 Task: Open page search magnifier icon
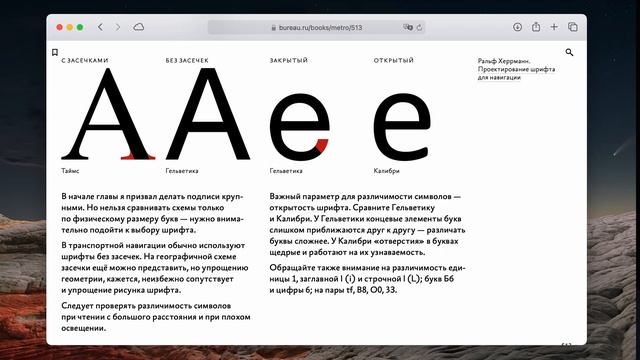569,52
